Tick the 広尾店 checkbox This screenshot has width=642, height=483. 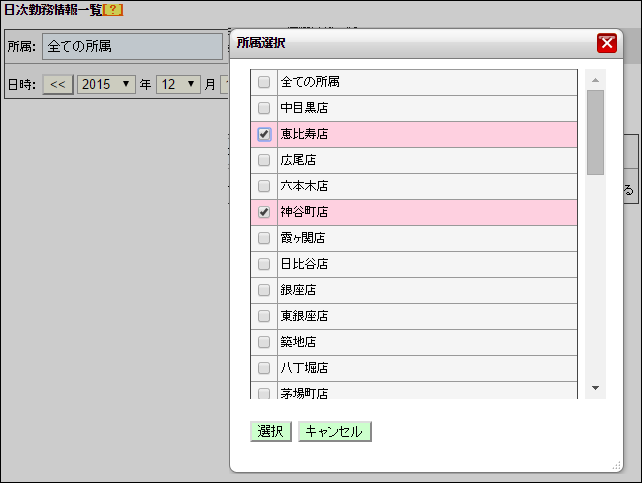(x=264, y=160)
